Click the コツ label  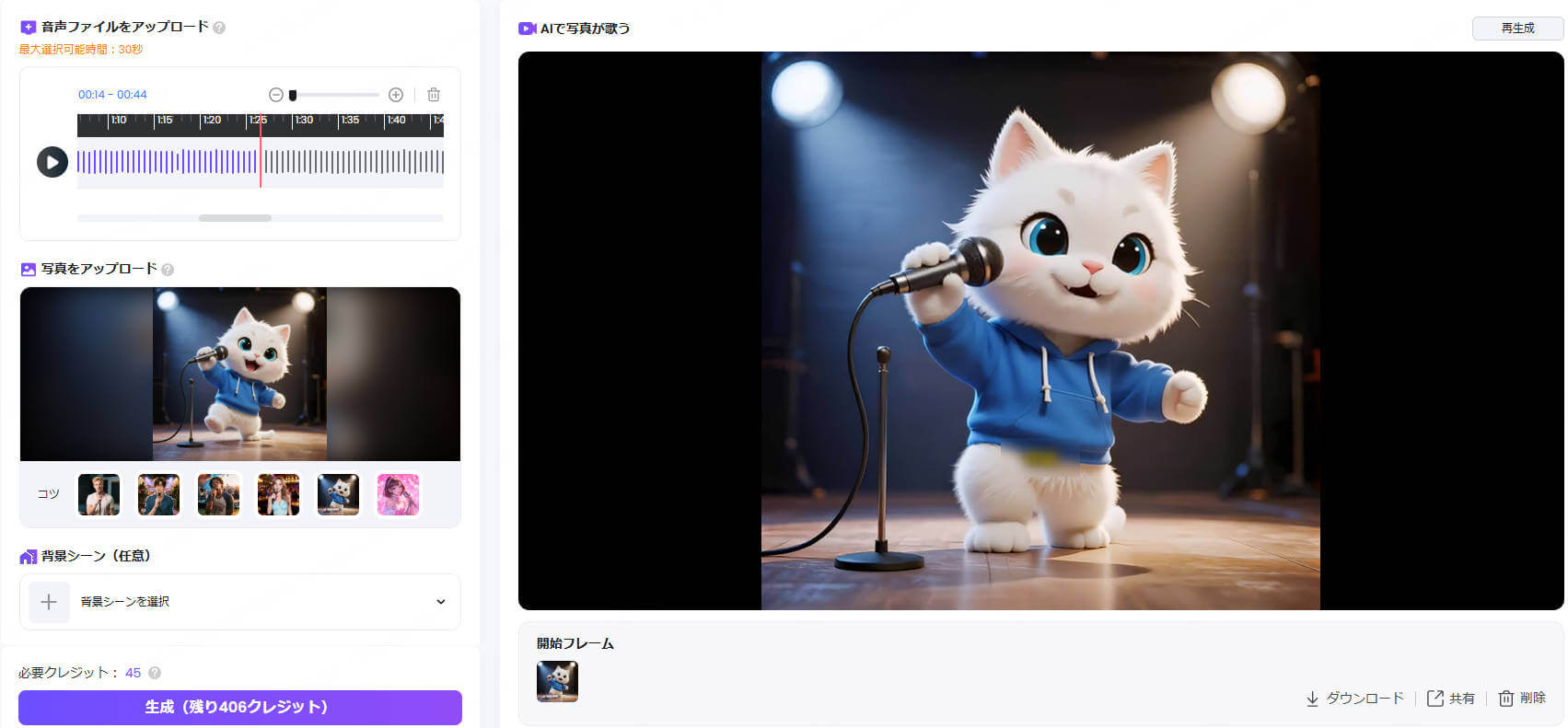tap(48, 494)
